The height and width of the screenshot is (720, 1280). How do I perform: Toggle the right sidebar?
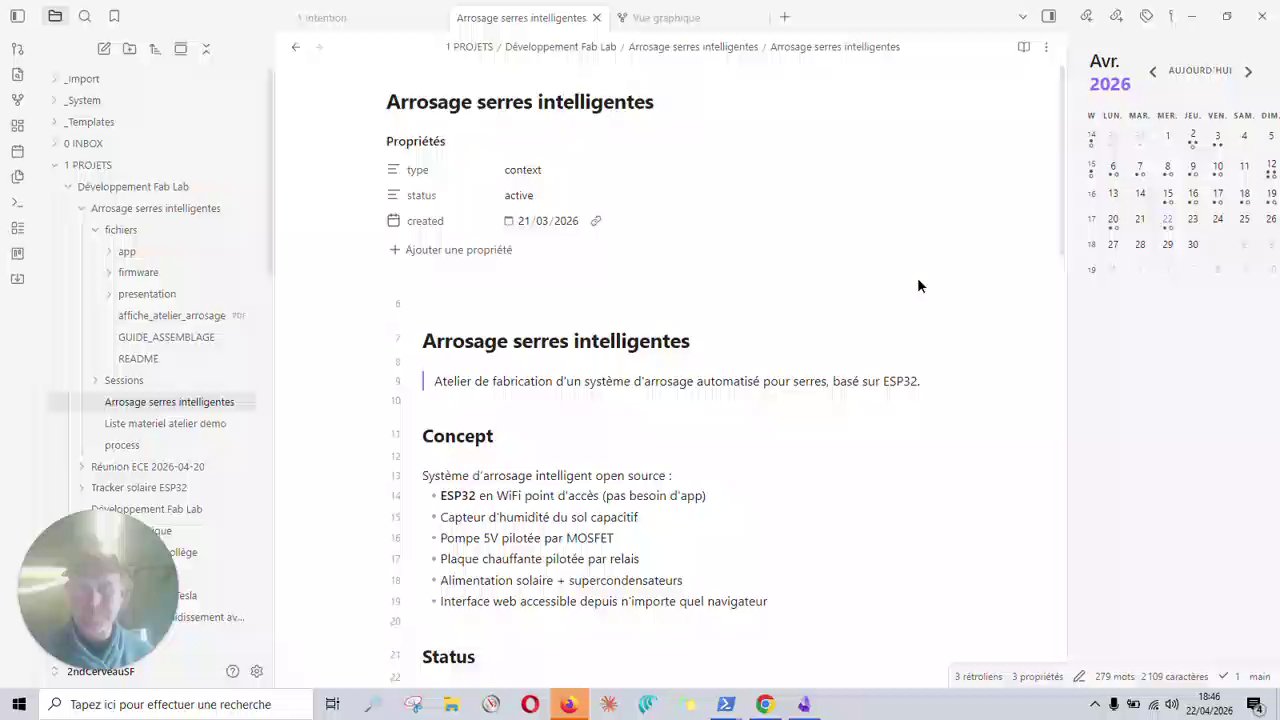[1048, 16]
